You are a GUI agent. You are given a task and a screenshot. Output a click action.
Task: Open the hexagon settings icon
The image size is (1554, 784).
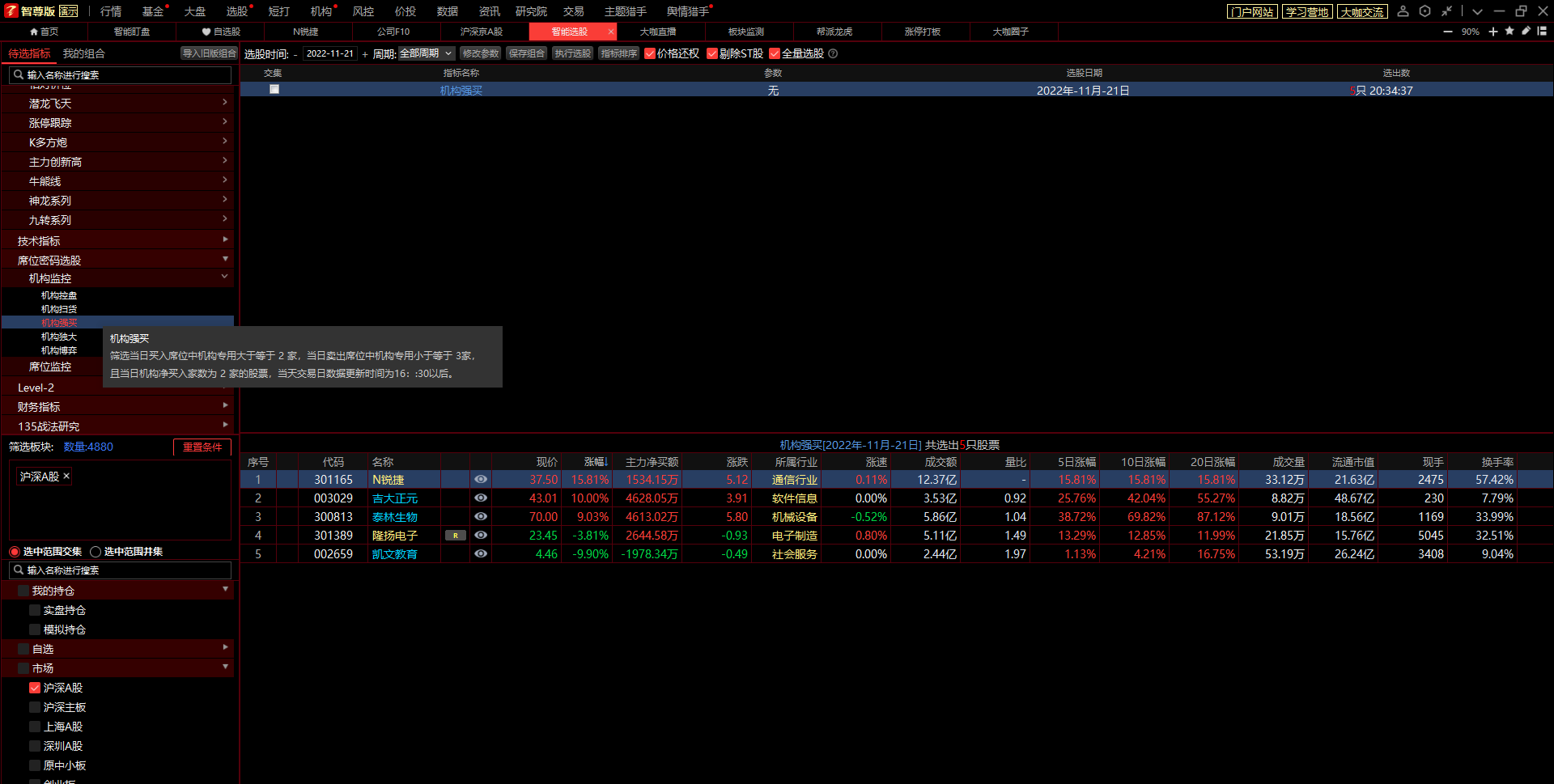tap(1425, 11)
